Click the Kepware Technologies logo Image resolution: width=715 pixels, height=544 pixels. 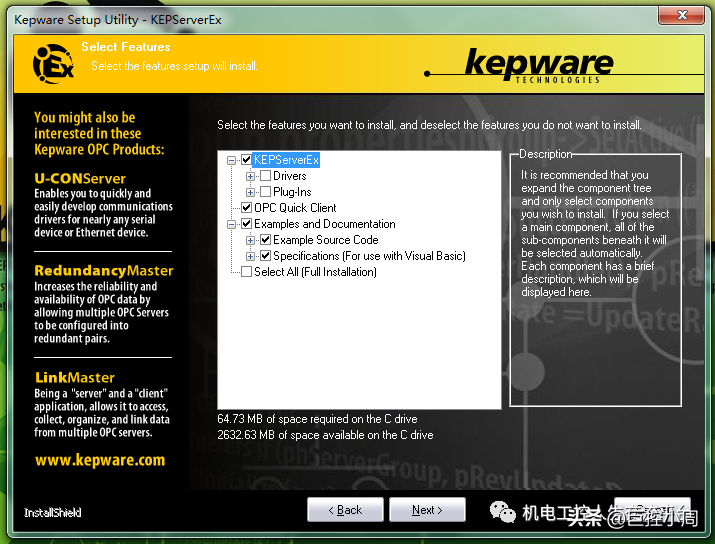tap(540, 65)
